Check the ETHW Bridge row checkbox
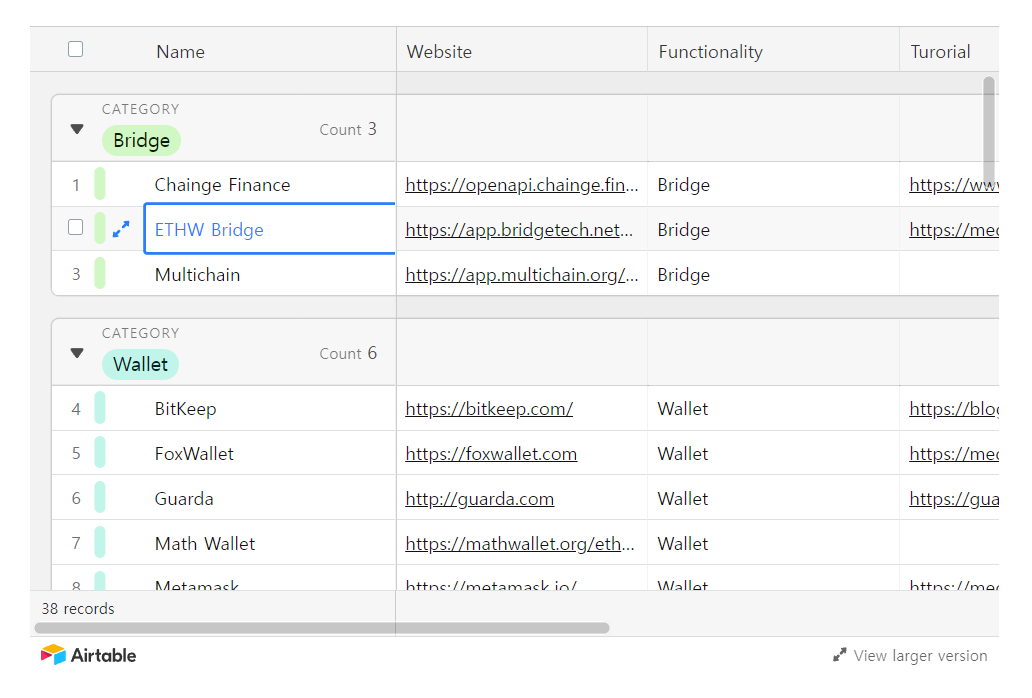1032x698 pixels. click(76, 228)
